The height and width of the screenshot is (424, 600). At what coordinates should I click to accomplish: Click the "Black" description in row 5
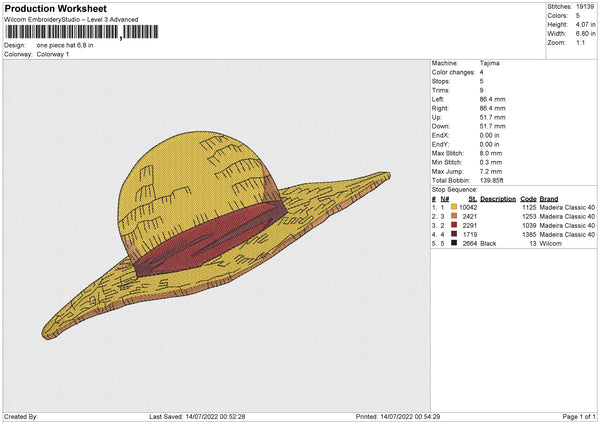point(488,243)
